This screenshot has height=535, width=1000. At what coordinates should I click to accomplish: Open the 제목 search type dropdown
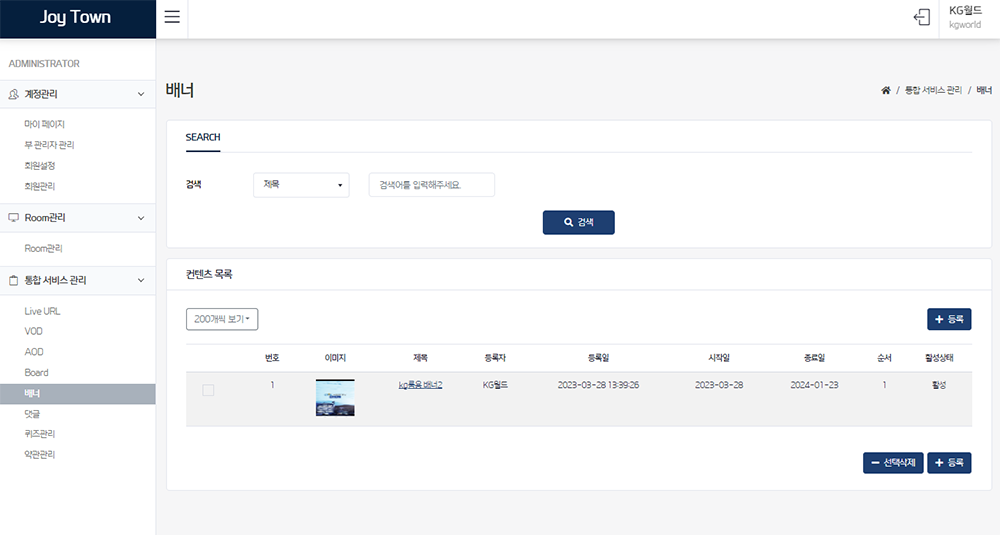click(x=301, y=185)
